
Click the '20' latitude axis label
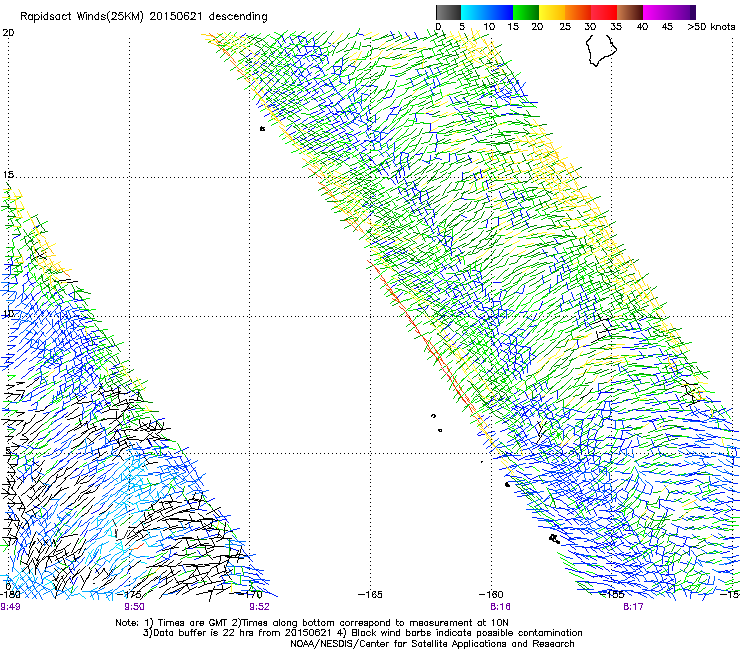pos(8,33)
